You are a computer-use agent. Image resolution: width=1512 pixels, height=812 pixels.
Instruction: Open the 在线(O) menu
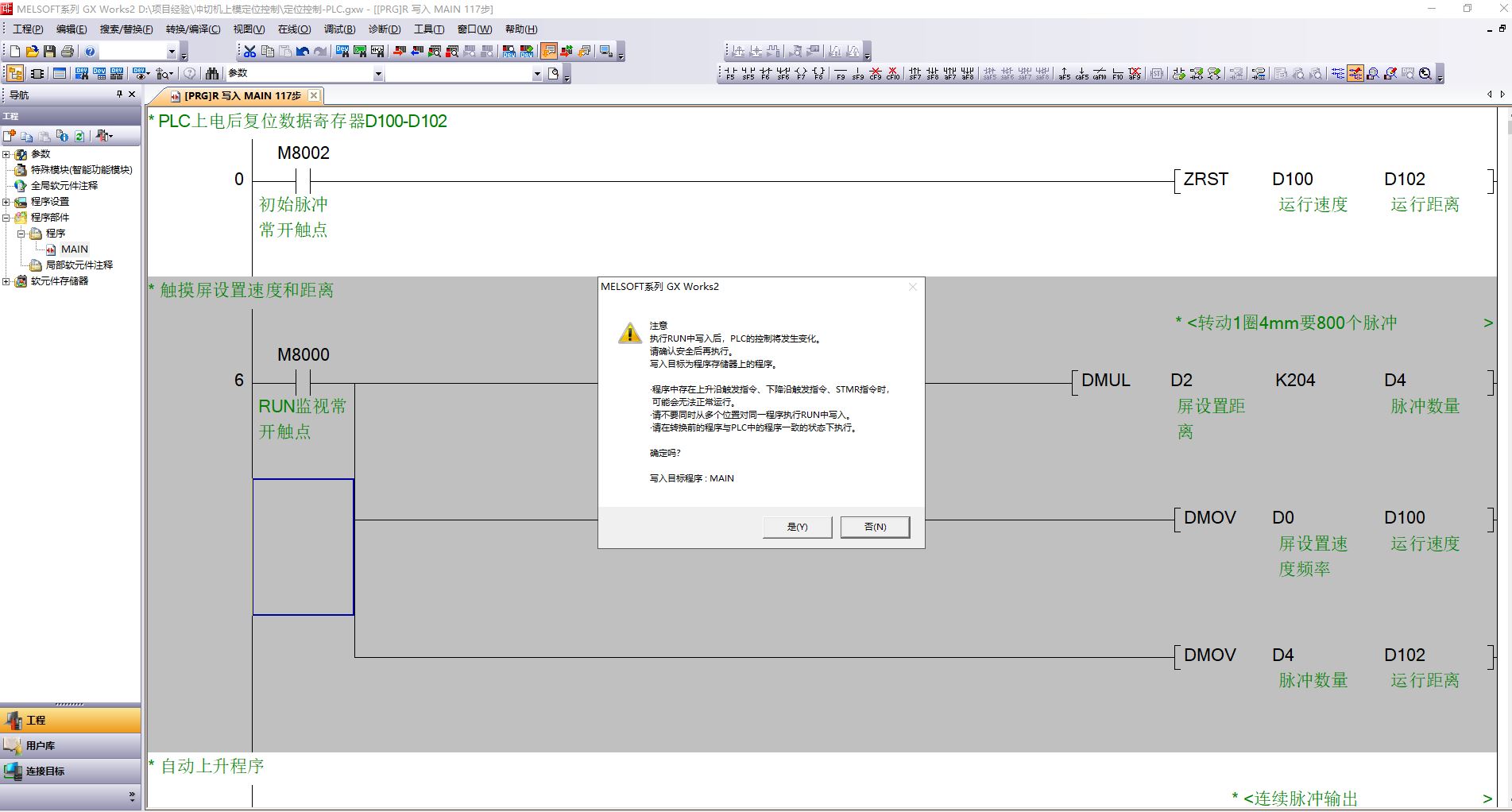(294, 29)
